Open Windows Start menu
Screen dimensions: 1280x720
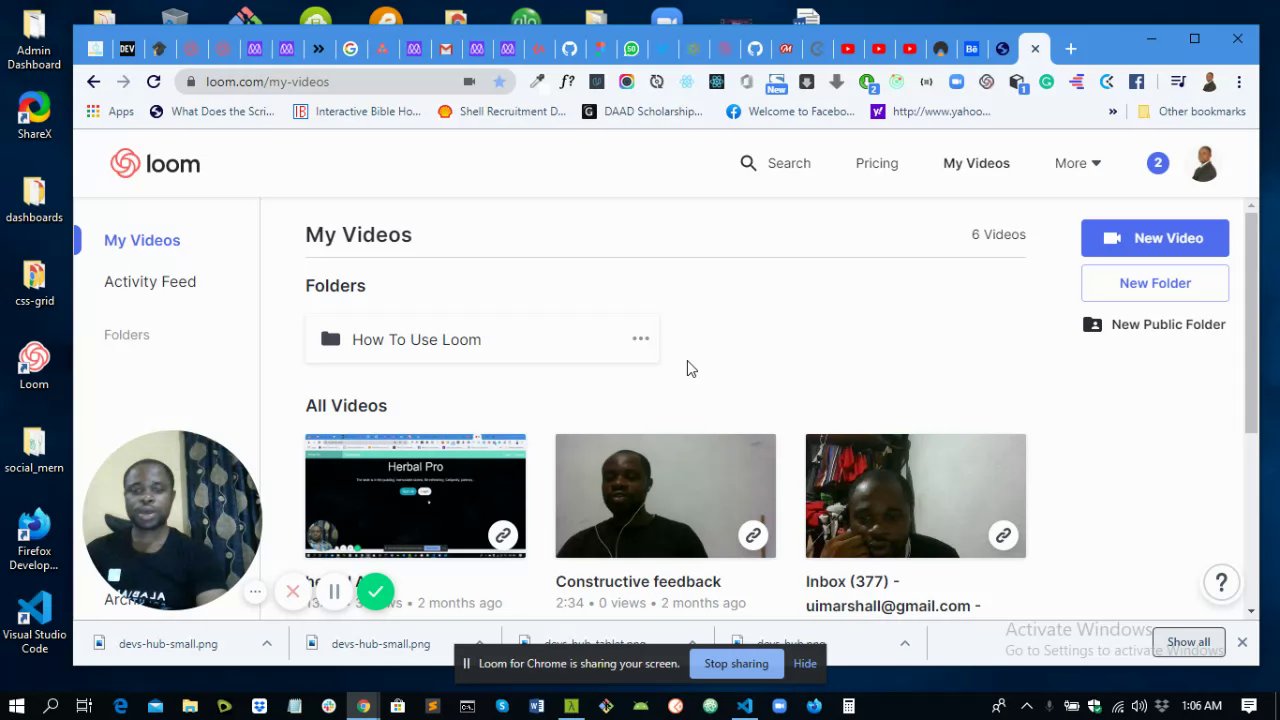pos(16,706)
